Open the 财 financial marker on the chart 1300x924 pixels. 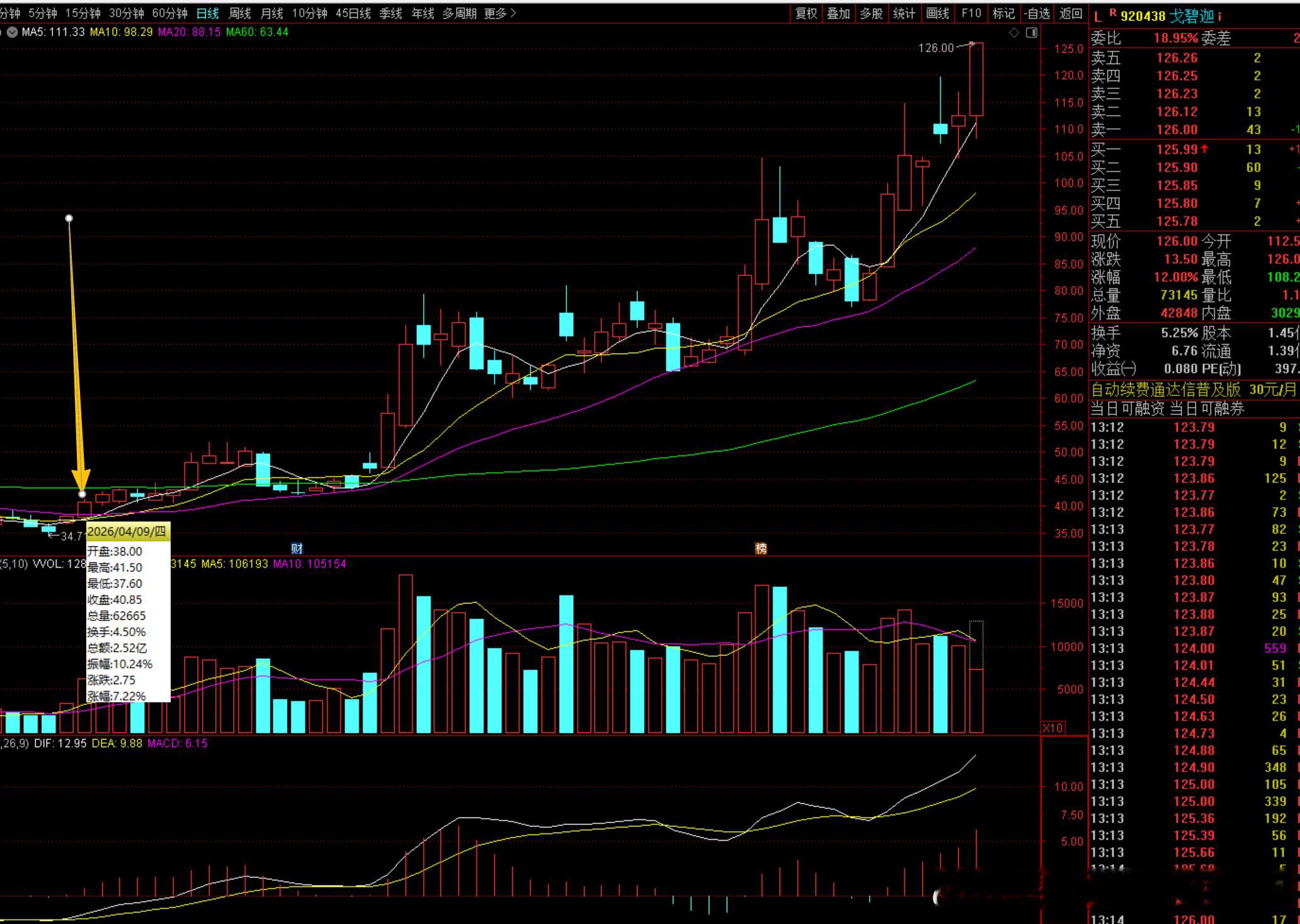(297, 549)
